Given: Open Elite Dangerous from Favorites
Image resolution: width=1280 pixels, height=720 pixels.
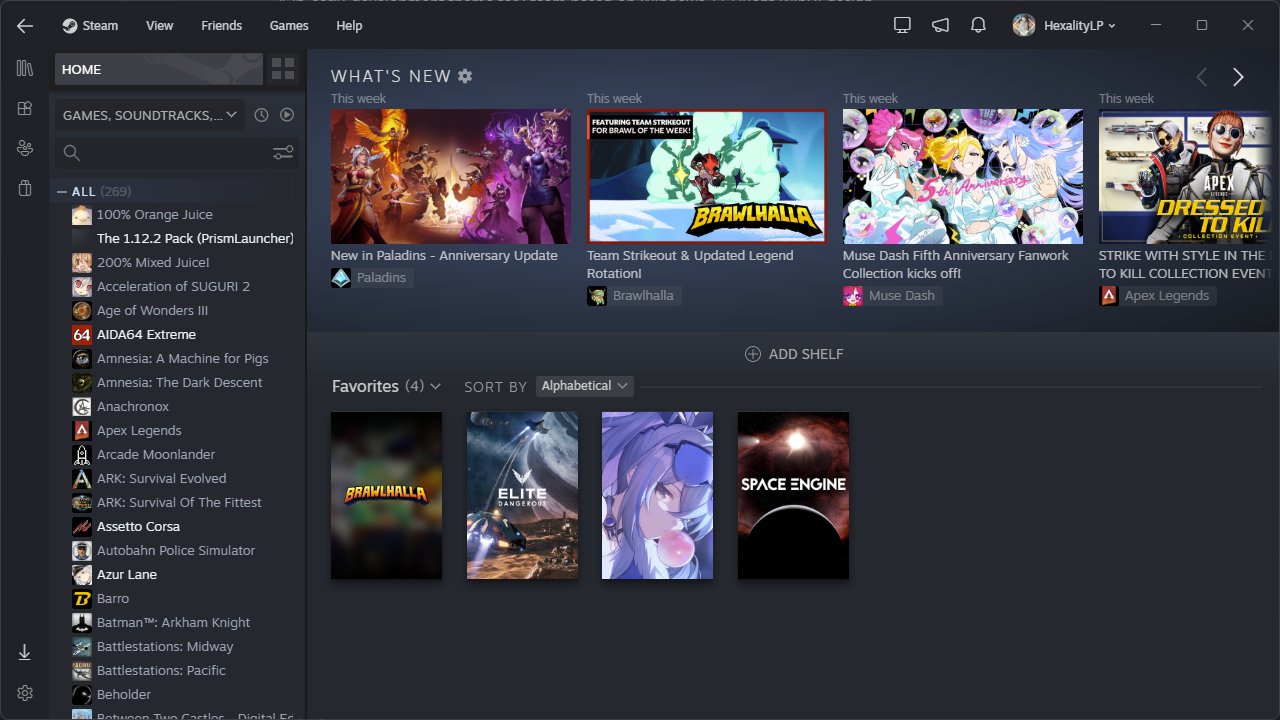Looking at the screenshot, I should coord(521,495).
